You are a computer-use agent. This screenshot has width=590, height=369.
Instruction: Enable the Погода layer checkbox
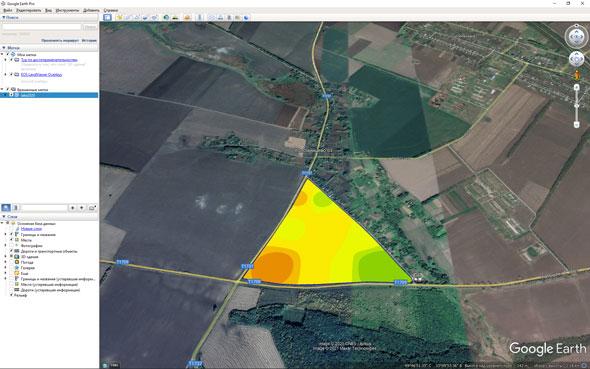11,262
